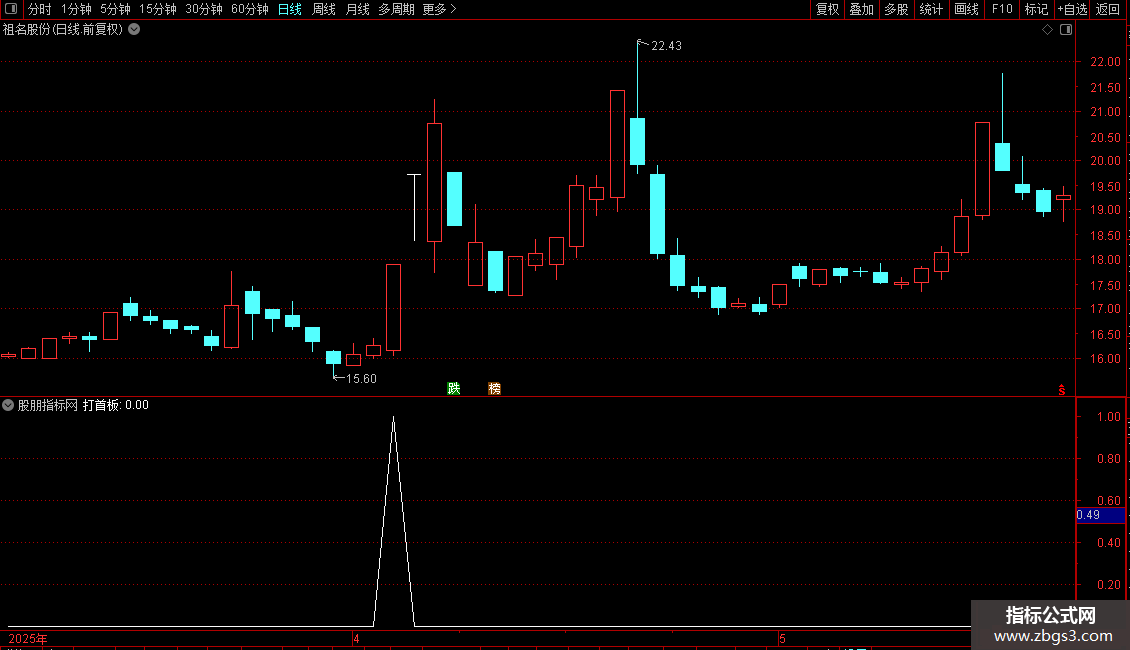Click the red S marker near right edge
The image size is (1130, 650).
click(1062, 390)
